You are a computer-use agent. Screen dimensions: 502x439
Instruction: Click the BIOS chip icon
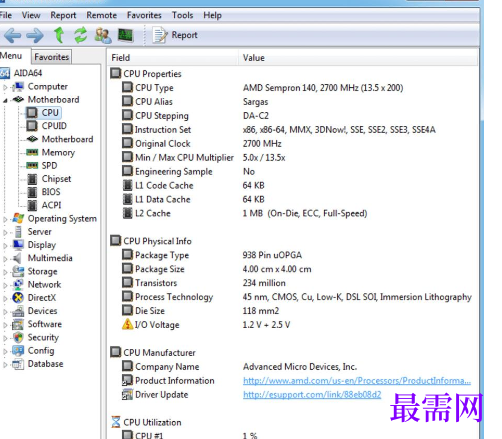[x=32, y=192]
